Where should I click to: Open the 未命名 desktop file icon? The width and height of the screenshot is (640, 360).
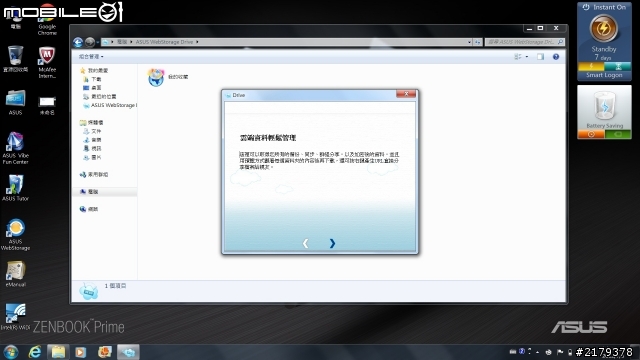(47, 105)
